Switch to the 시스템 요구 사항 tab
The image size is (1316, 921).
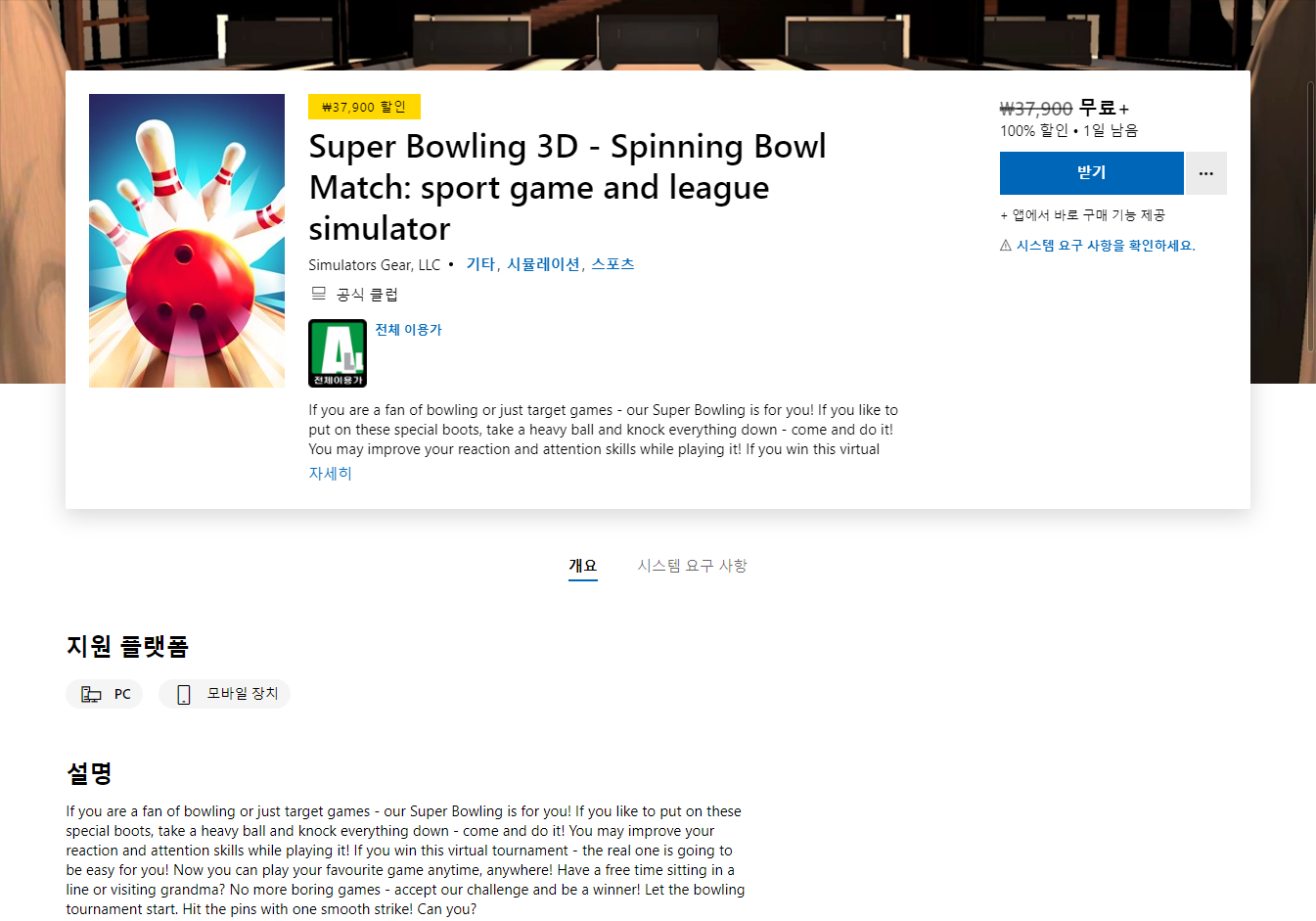pos(693,566)
